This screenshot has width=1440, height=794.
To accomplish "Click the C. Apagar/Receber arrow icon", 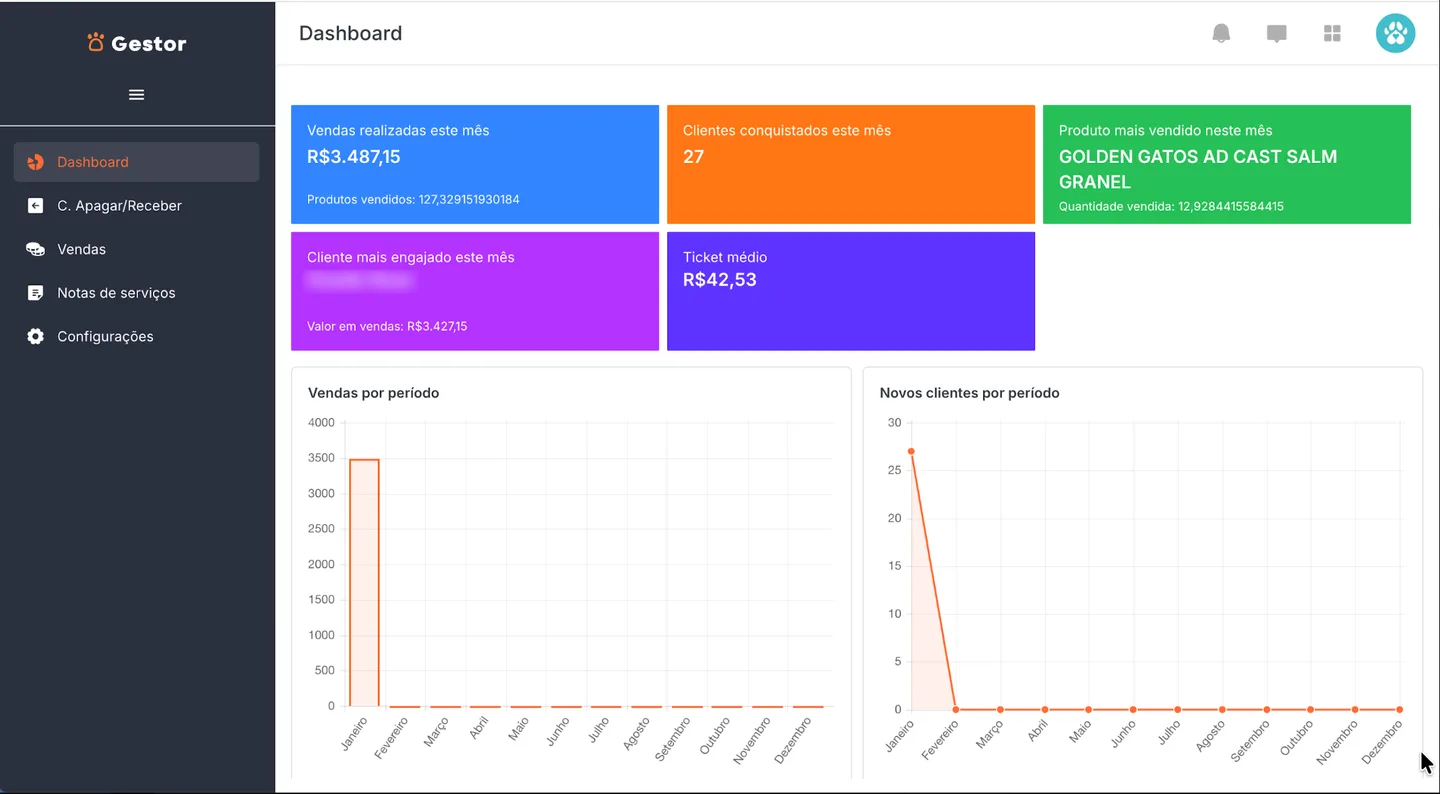I will pos(35,206).
